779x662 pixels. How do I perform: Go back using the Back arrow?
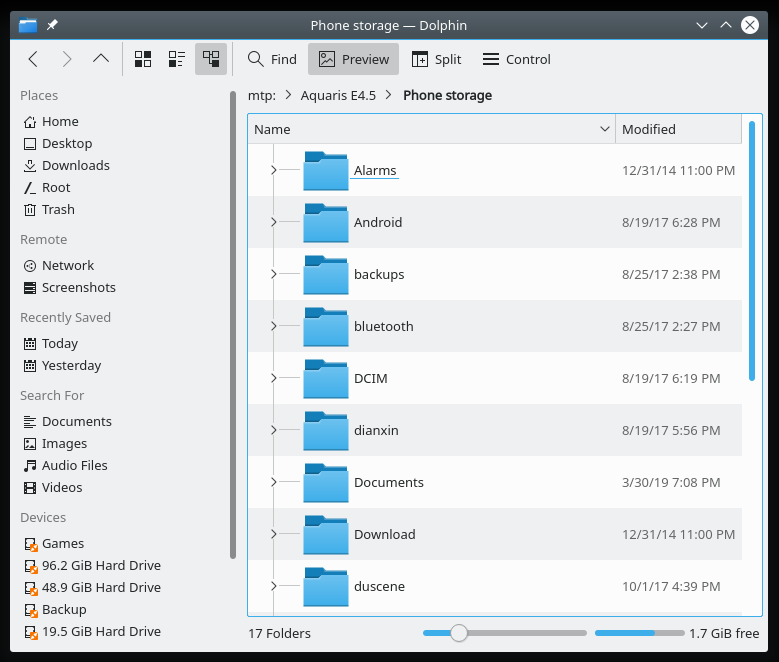pyautogui.click(x=33, y=59)
